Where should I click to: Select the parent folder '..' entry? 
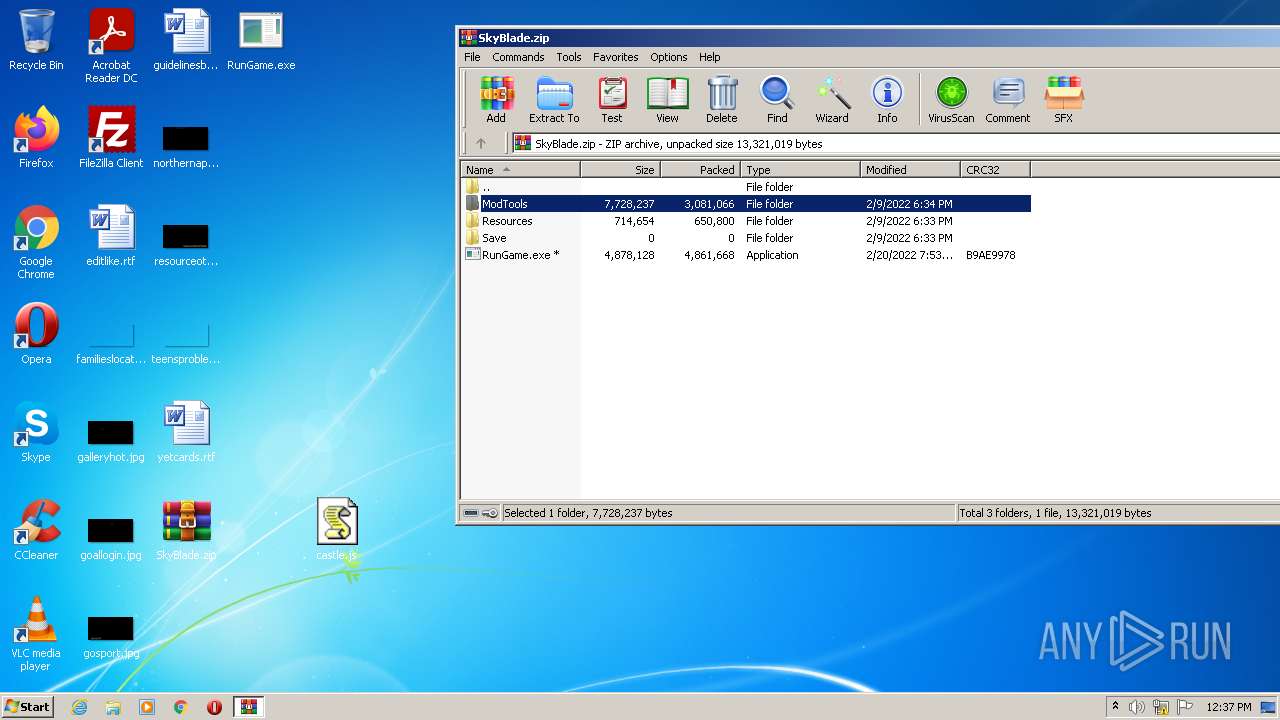pos(745,187)
